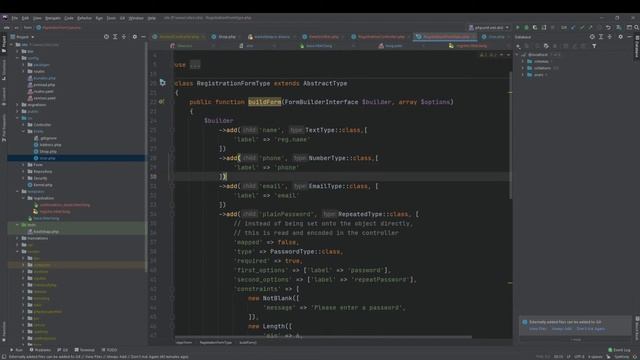Open the File menu

[x=15, y=18]
